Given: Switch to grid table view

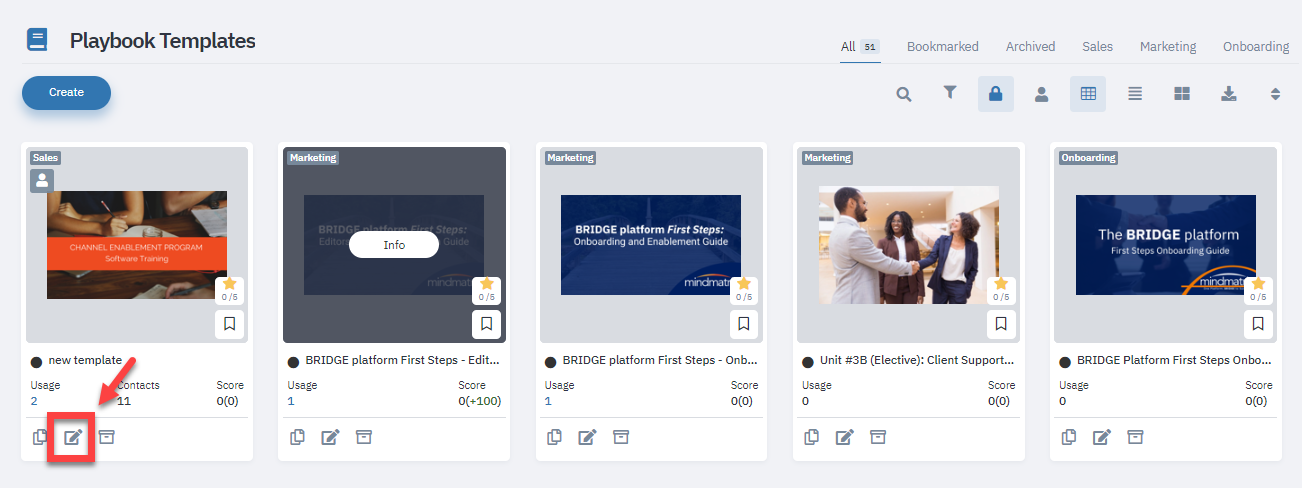Looking at the screenshot, I should 1088,94.
